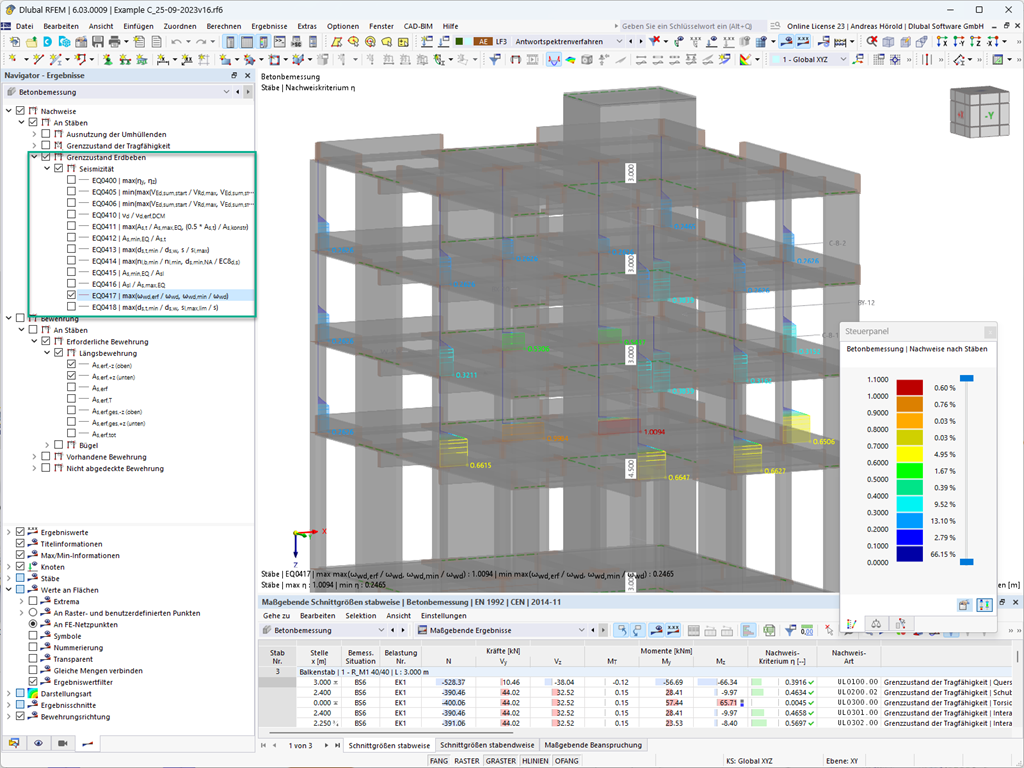Viewport: 1024px width, 768px height.
Task: Click the view in Z direction axis icon
Action: coord(975,41)
